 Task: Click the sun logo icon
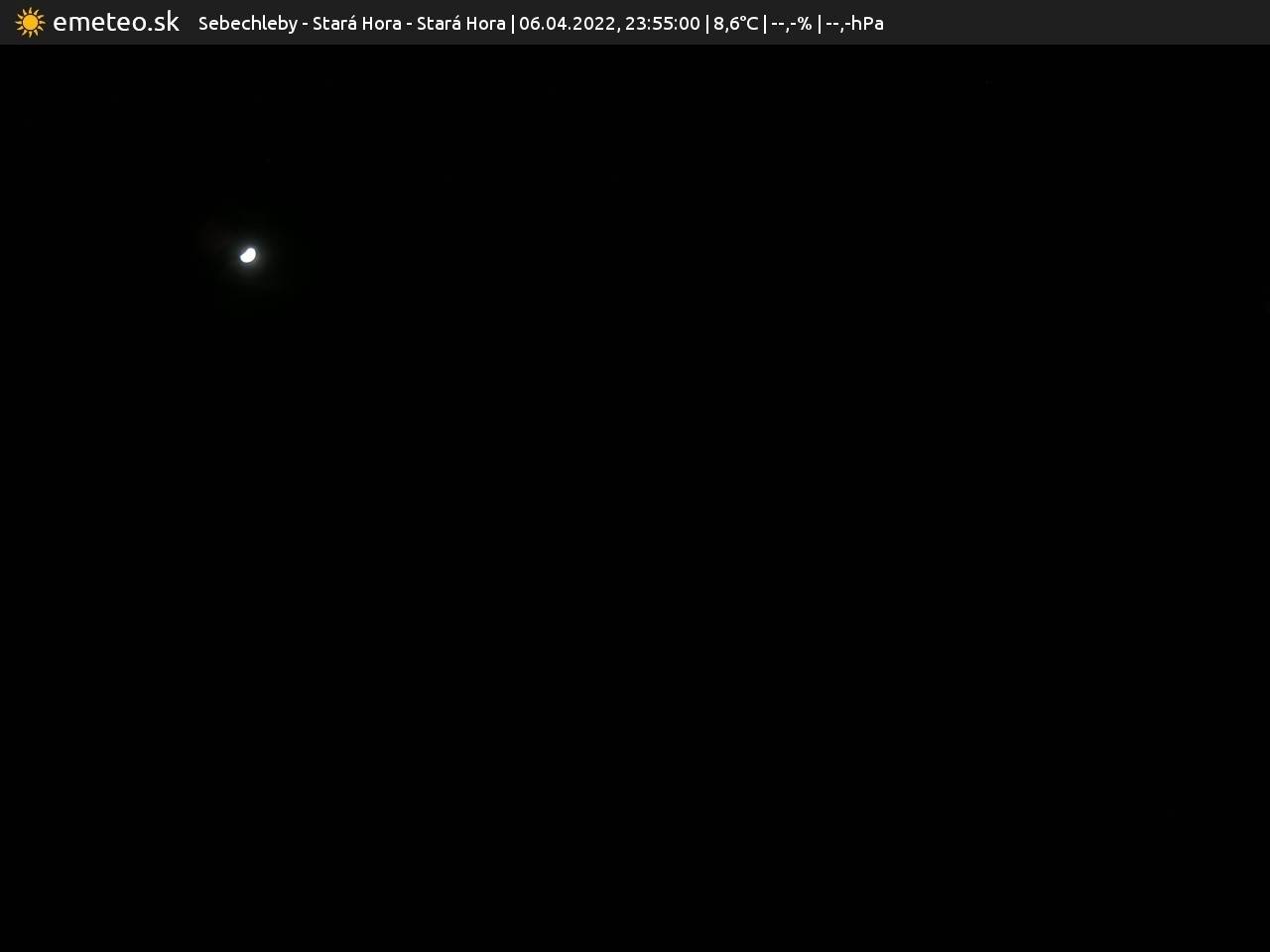tap(30, 22)
